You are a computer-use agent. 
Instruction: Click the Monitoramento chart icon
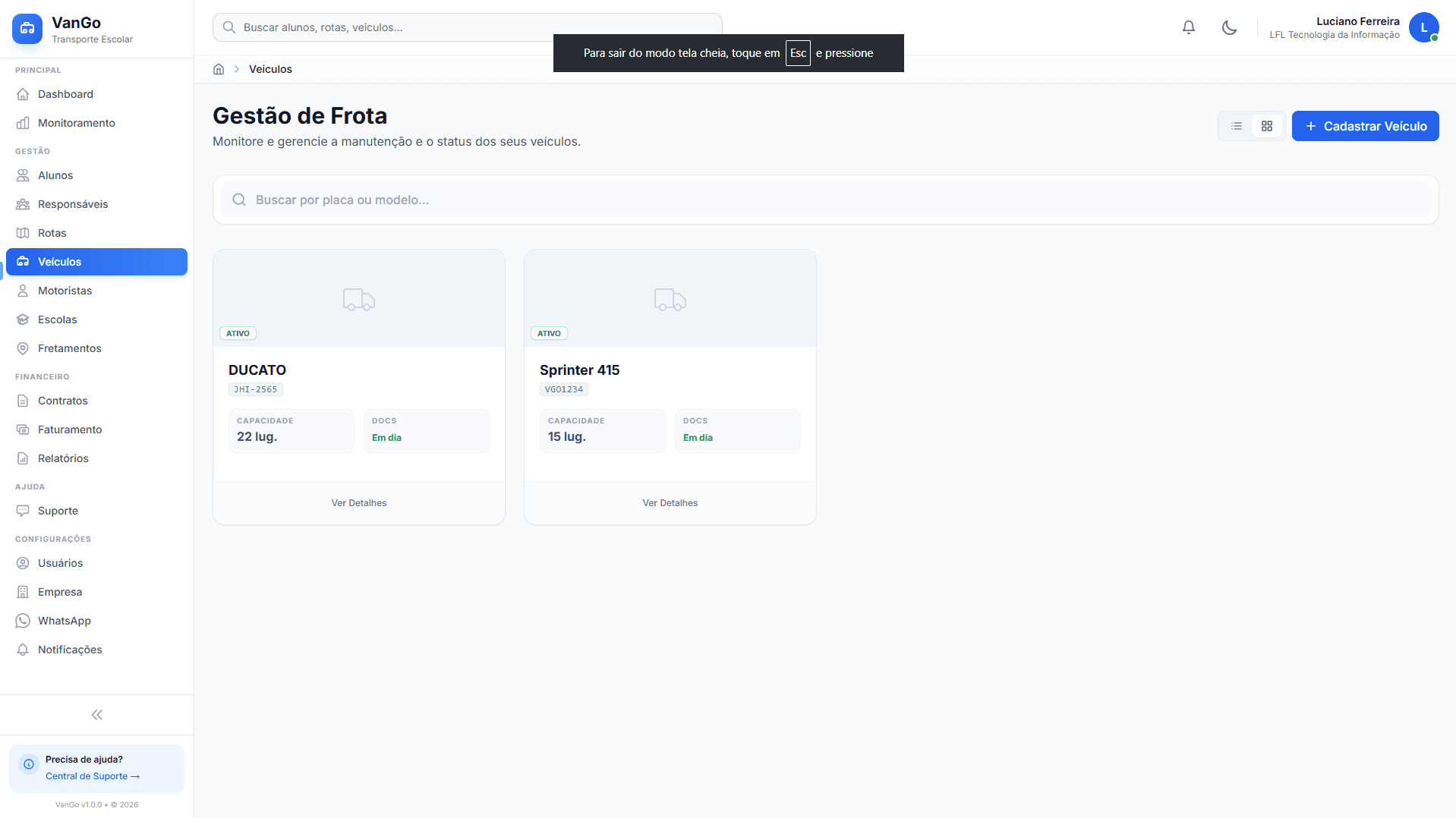[x=23, y=123]
